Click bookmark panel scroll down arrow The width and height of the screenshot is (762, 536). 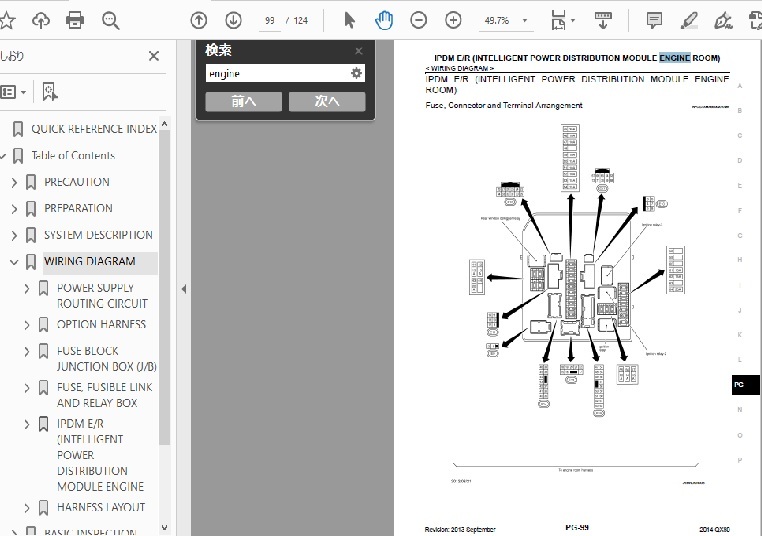click(164, 528)
